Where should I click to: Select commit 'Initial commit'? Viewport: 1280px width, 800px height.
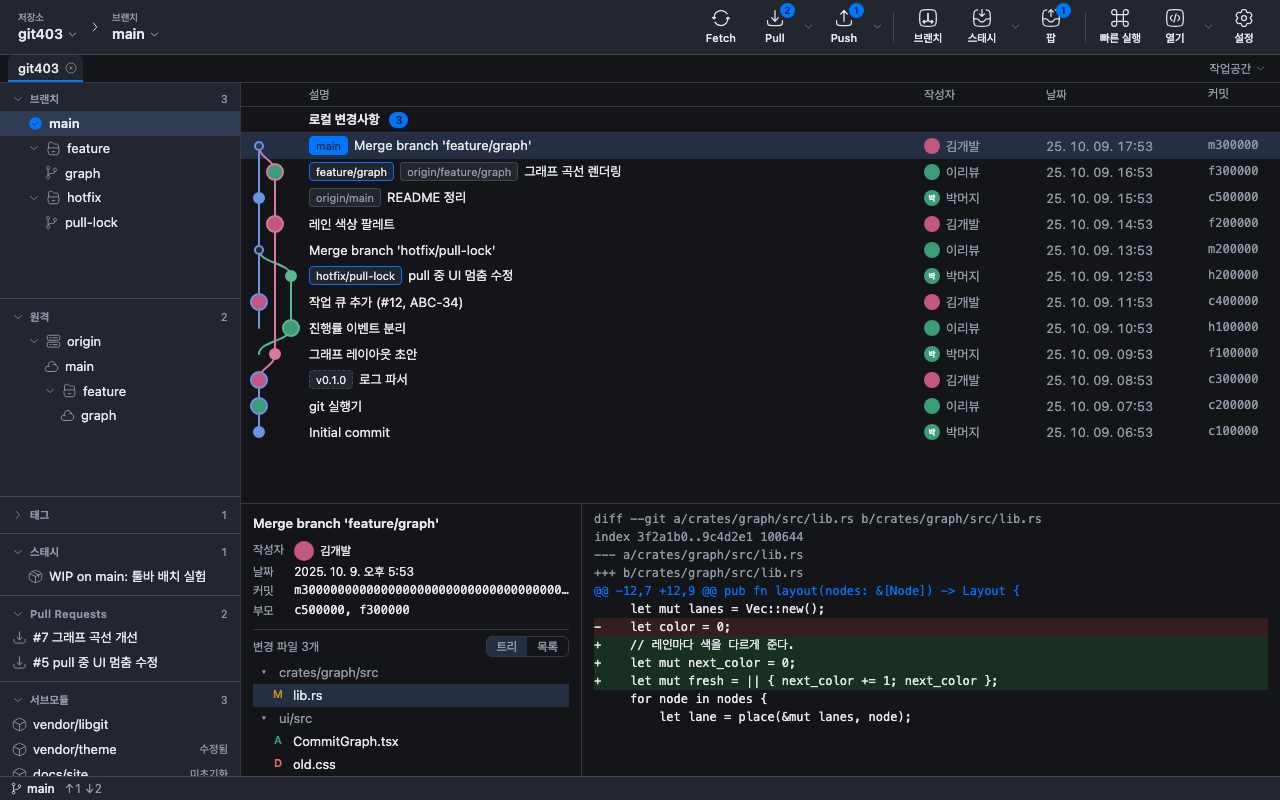(x=760, y=432)
